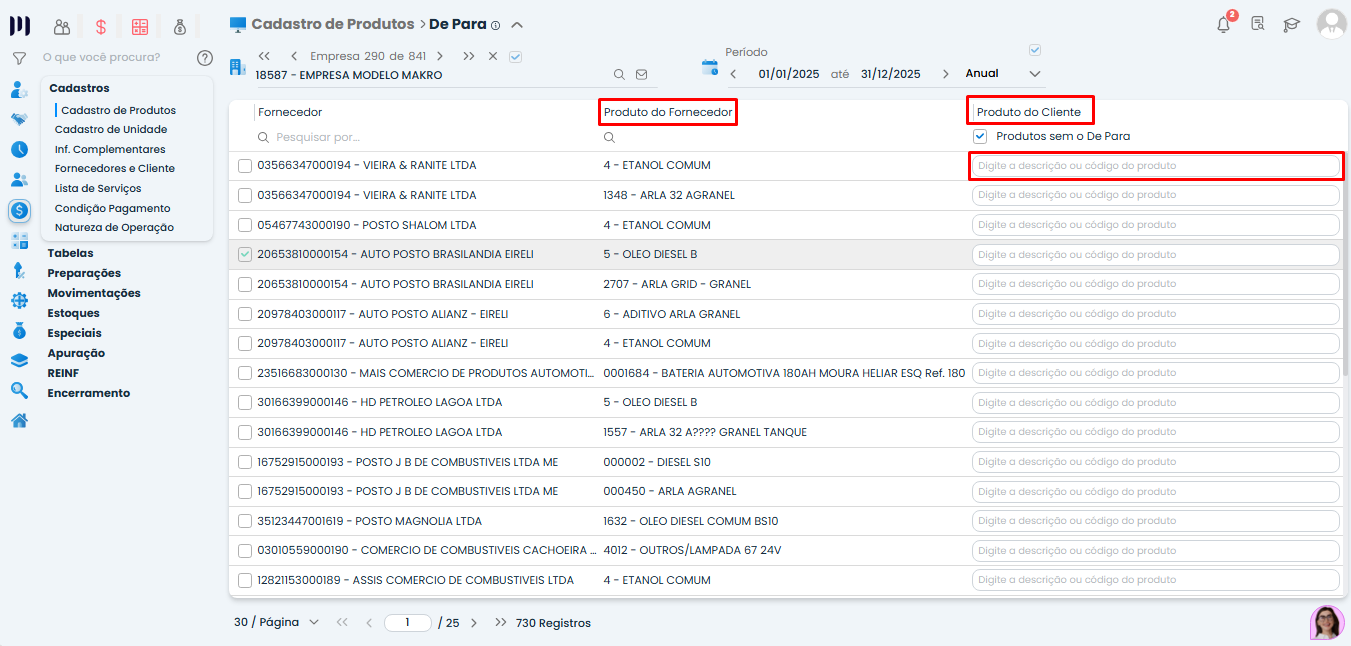Click the red dollar sign top icon

point(101,27)
